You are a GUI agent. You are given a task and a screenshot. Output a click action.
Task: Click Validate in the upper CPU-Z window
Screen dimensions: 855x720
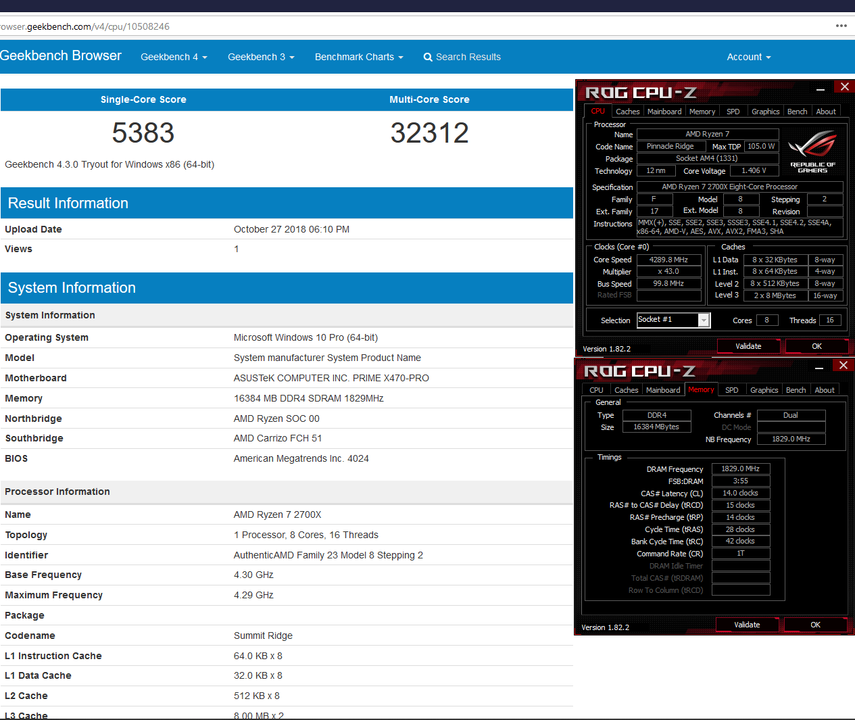coord(748,346)
